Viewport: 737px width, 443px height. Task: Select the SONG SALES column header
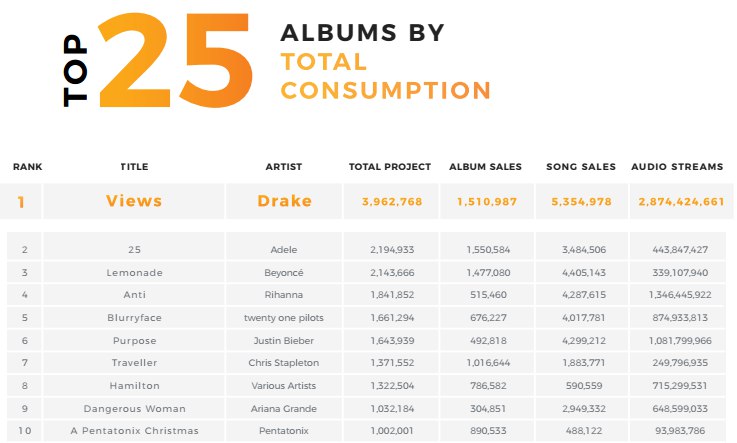(x=581, y=167)
